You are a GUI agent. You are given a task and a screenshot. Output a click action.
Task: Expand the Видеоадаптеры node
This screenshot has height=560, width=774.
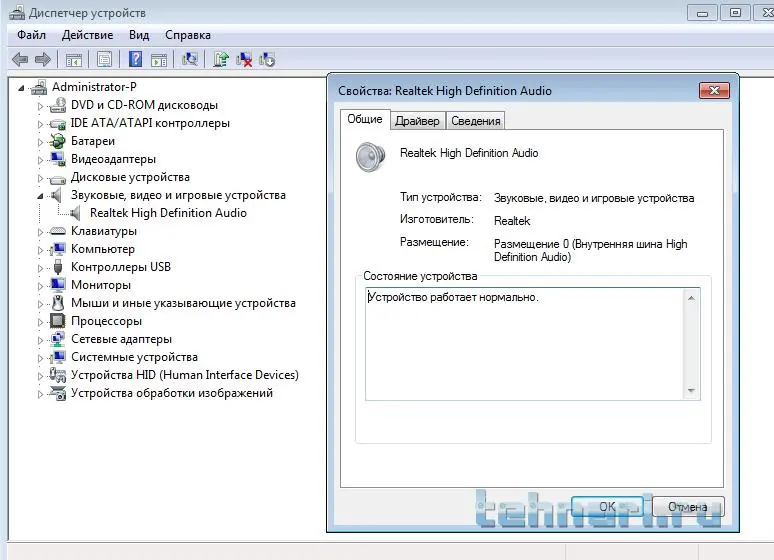coord(40,160)
